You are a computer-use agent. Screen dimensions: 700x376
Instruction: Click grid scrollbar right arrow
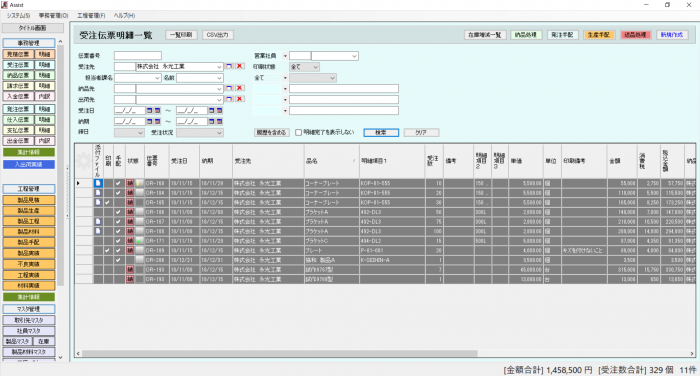tap(692, 353)
